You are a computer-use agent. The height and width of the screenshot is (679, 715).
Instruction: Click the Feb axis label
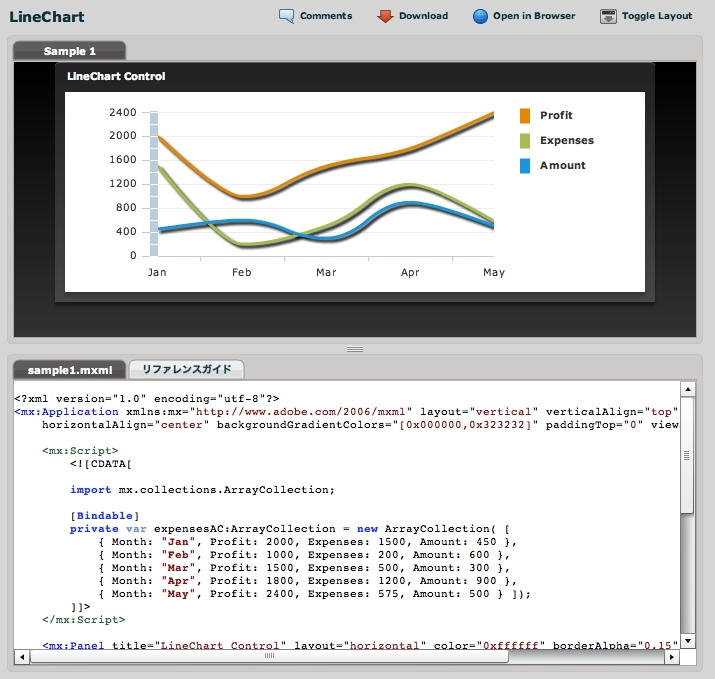(242, 272)
